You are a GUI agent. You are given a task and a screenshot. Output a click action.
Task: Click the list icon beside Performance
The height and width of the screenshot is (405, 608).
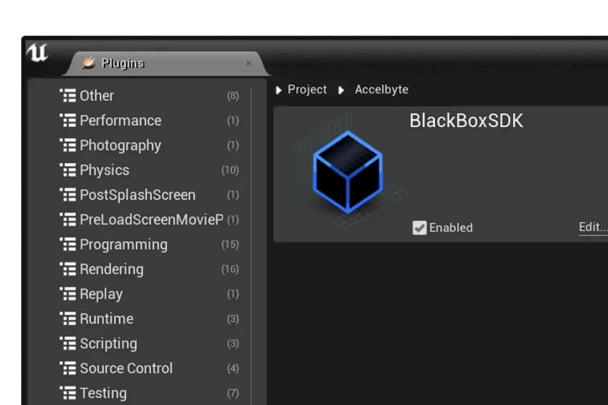pyautogui.click(x=68, y=120)
